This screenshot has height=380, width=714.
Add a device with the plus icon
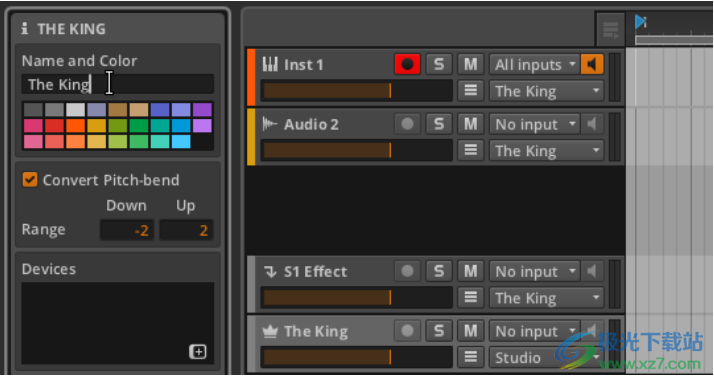(198, 352)
